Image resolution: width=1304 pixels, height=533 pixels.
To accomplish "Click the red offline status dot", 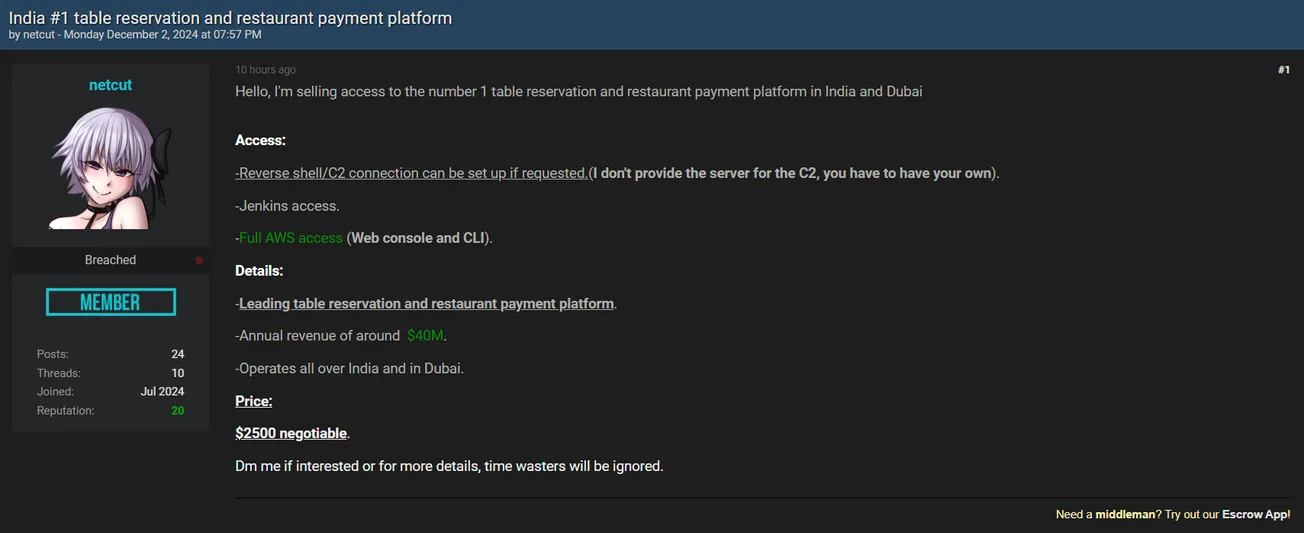I will 199,260.
